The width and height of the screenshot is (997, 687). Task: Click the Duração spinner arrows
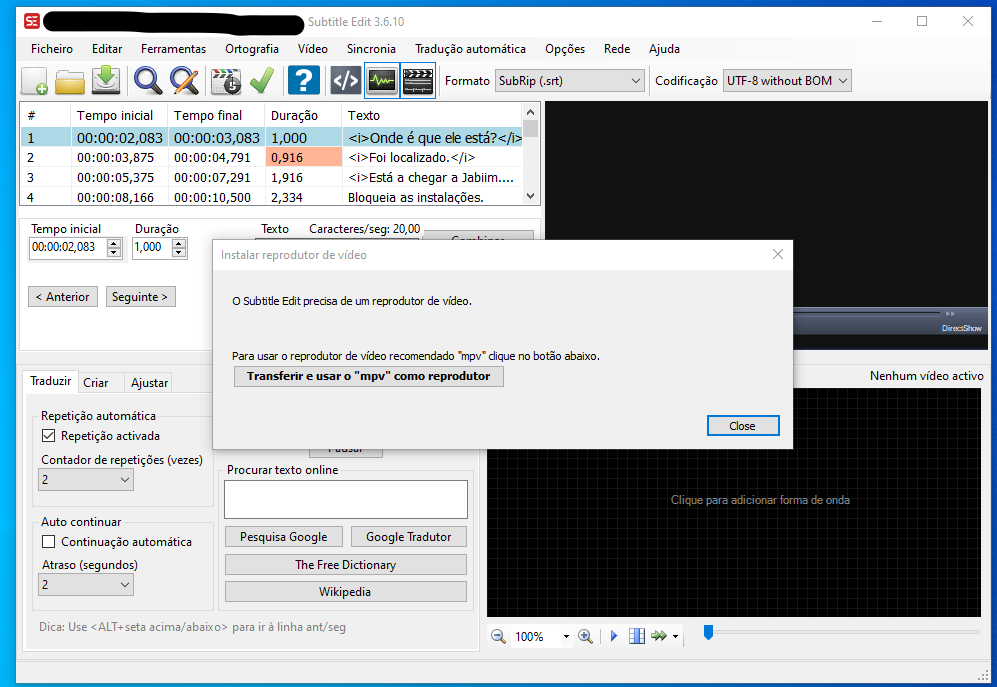[x=179, y=247]
